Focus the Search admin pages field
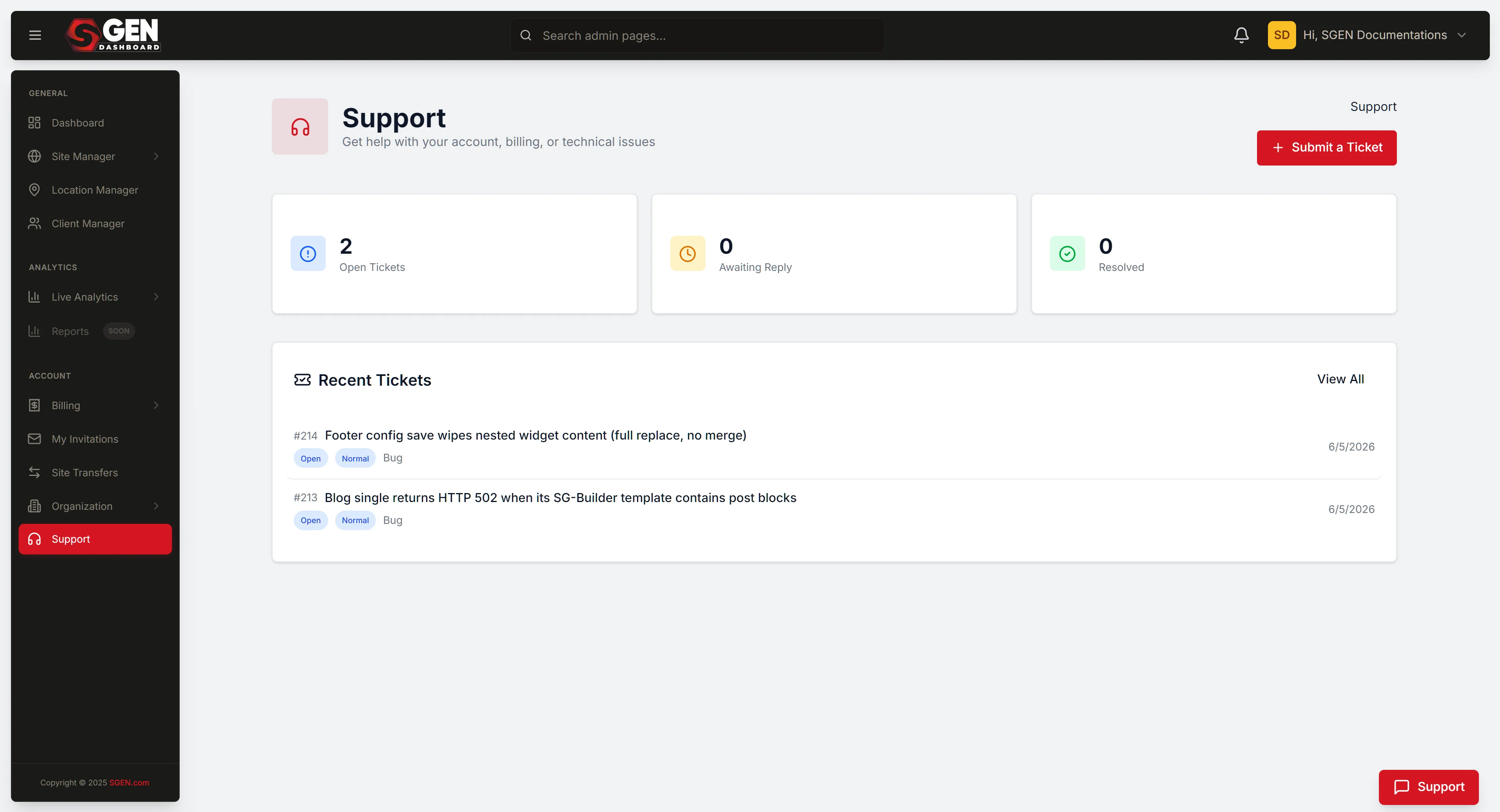 (697, 36)
